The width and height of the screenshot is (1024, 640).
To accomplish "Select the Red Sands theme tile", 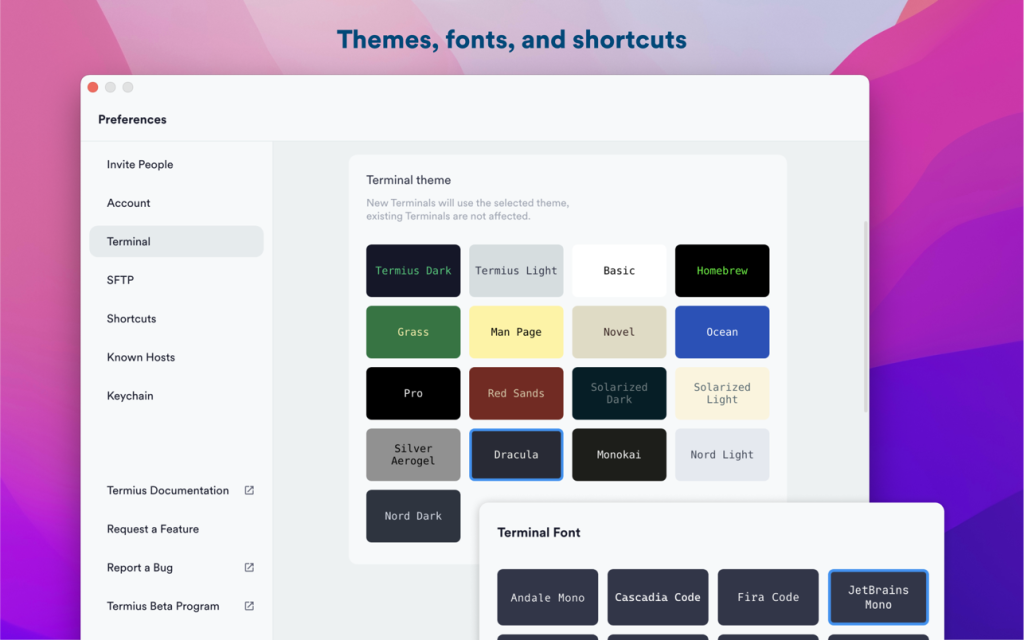I will (516, 393).
